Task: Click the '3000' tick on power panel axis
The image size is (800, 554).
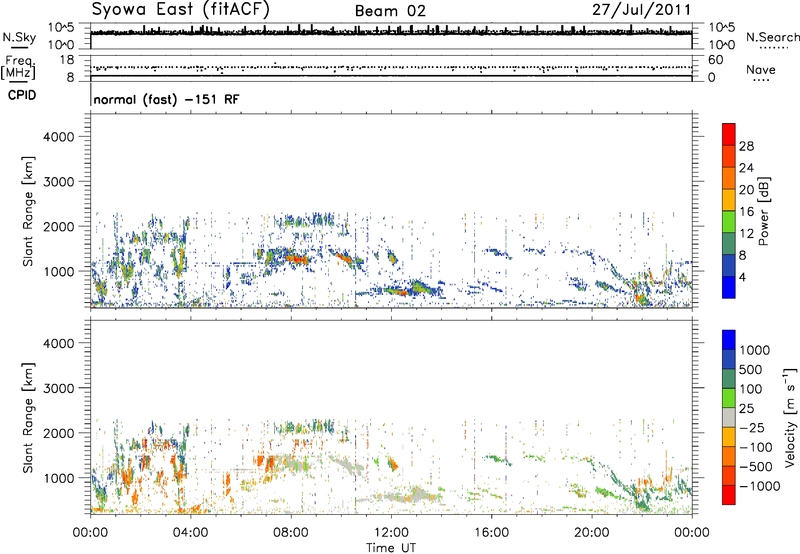Action: click(x=58, y=182)
